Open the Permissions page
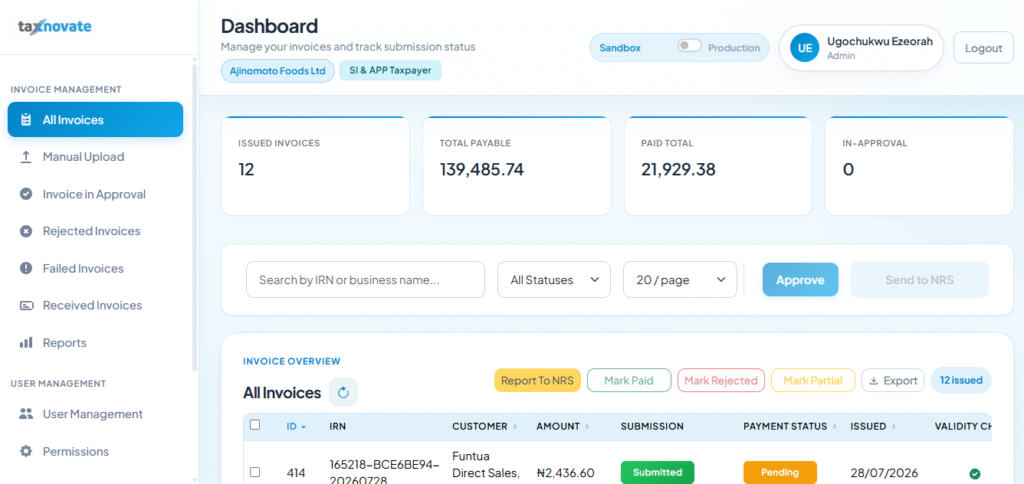The width and height of the screenshot is (1024, 484). point(95,451)
